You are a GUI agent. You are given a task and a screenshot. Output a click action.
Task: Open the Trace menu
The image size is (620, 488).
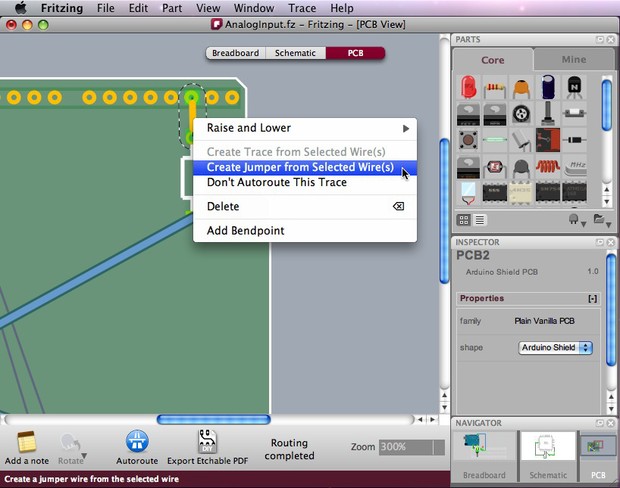click(302, 8)
